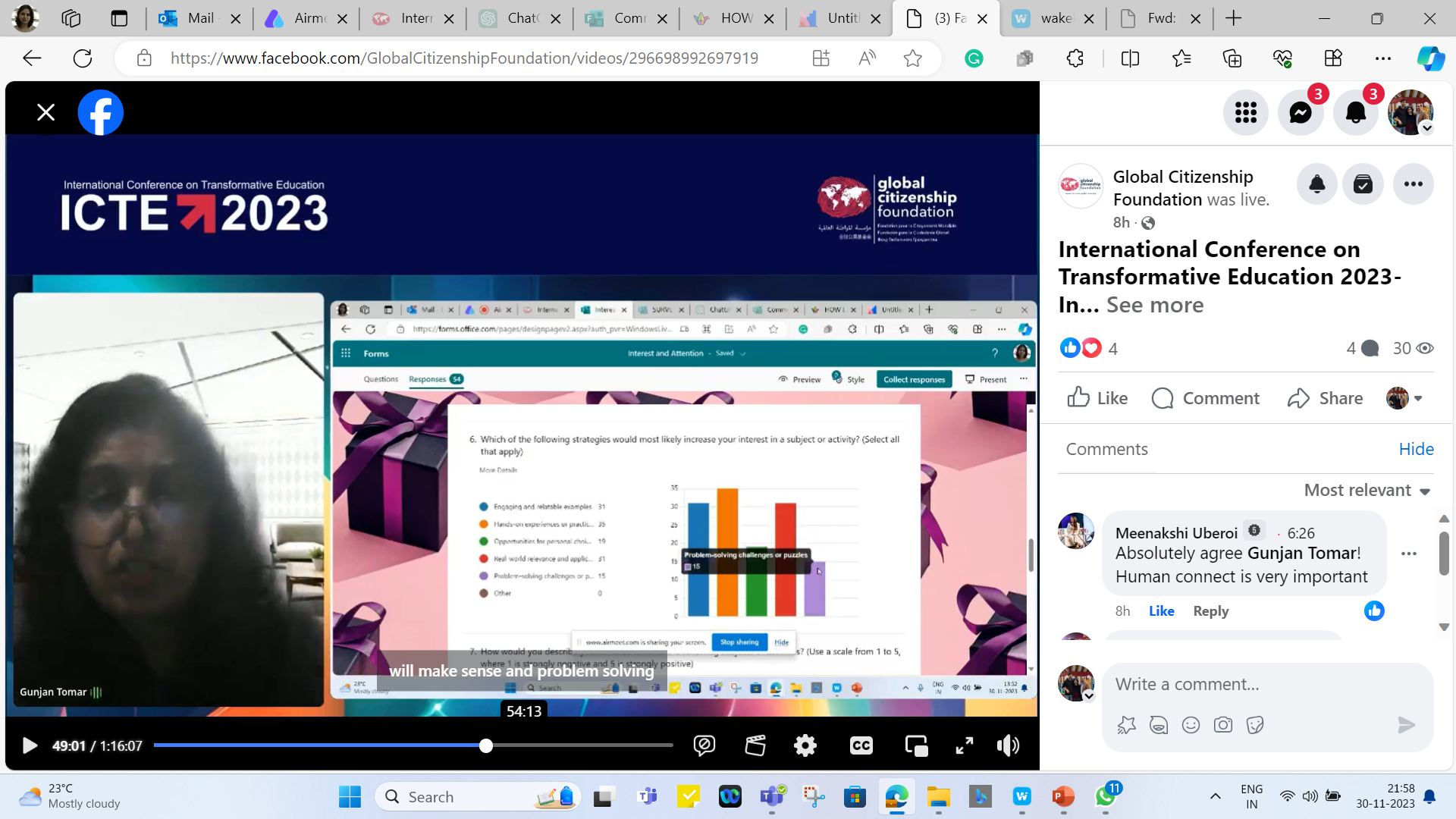Like the live video post
The image size is (1456, 819).
click(x=1097, y=398)
